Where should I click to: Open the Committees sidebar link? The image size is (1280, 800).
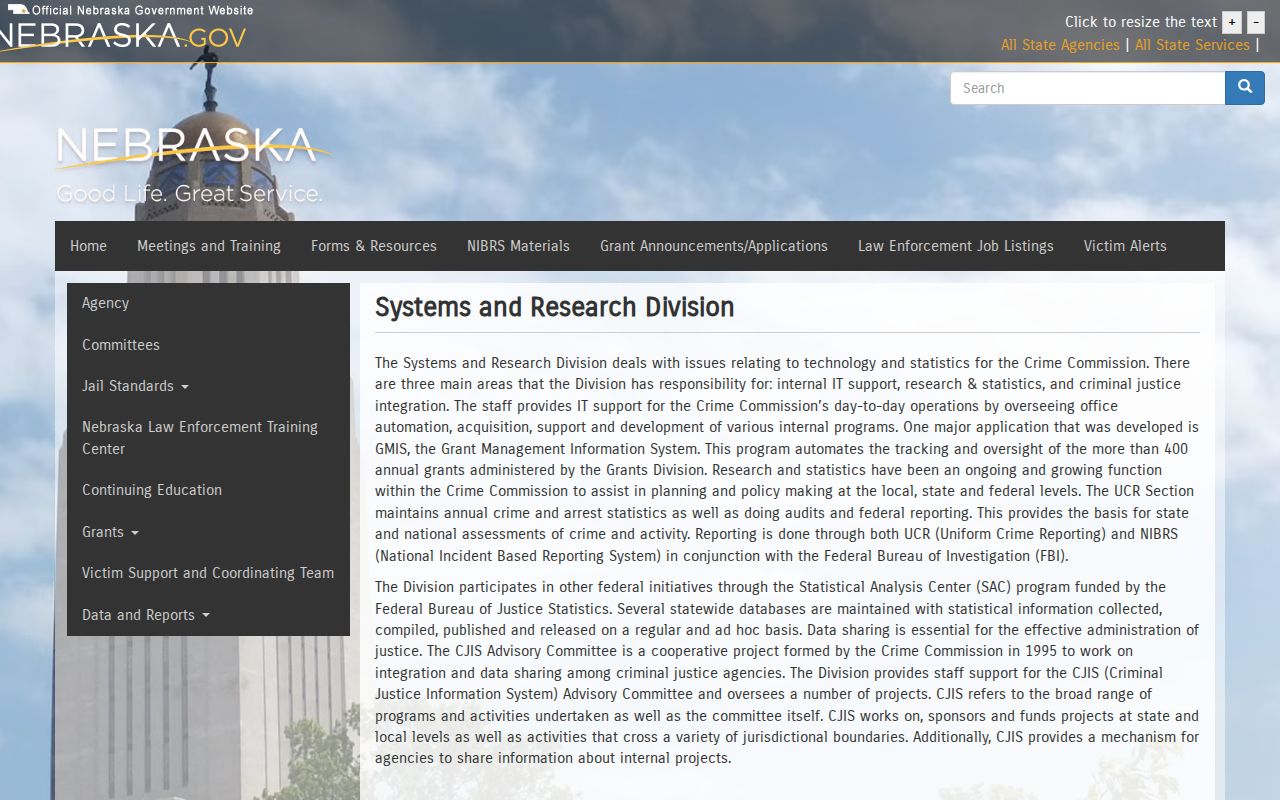point(208,345)
